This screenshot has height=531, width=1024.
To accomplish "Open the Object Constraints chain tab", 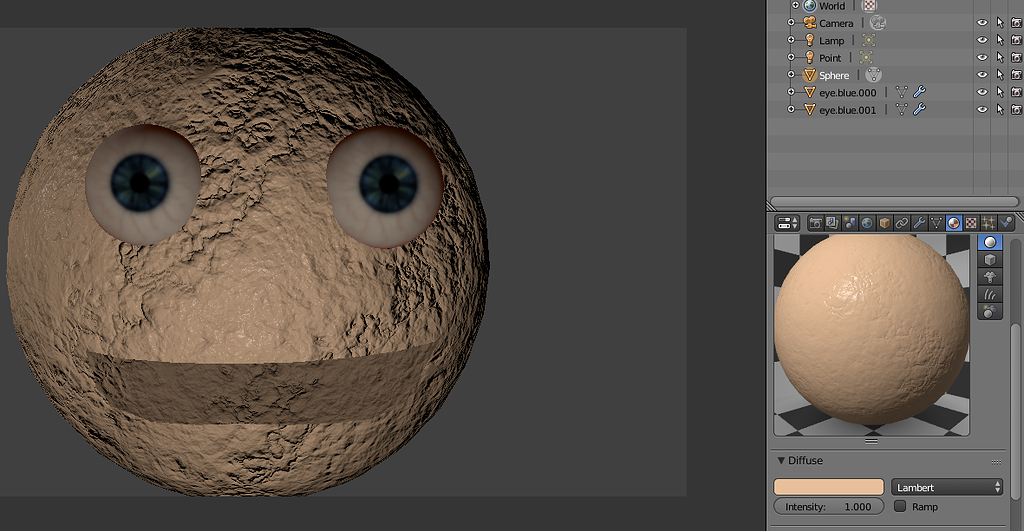I will (902, 223).
